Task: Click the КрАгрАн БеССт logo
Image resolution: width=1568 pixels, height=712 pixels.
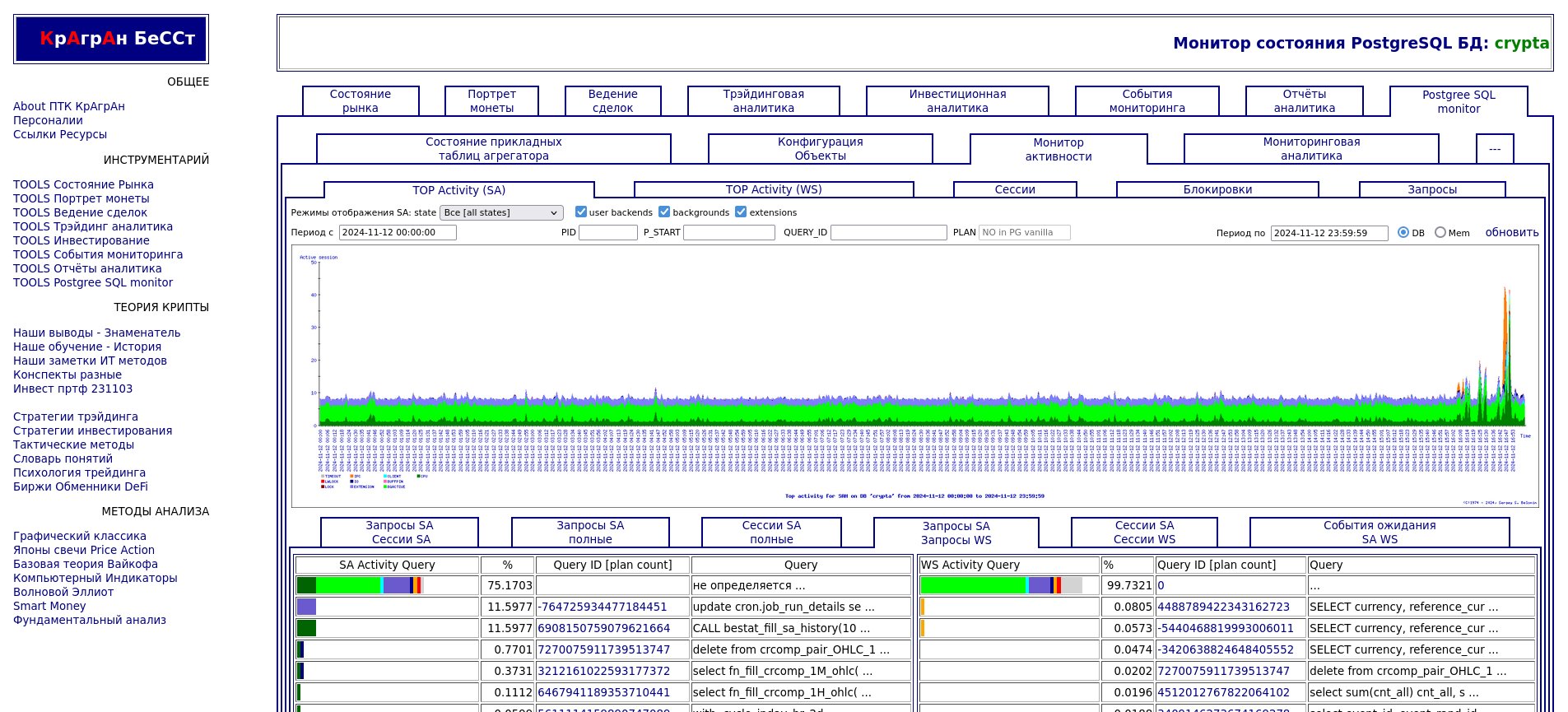Action: tap(111, 39)
